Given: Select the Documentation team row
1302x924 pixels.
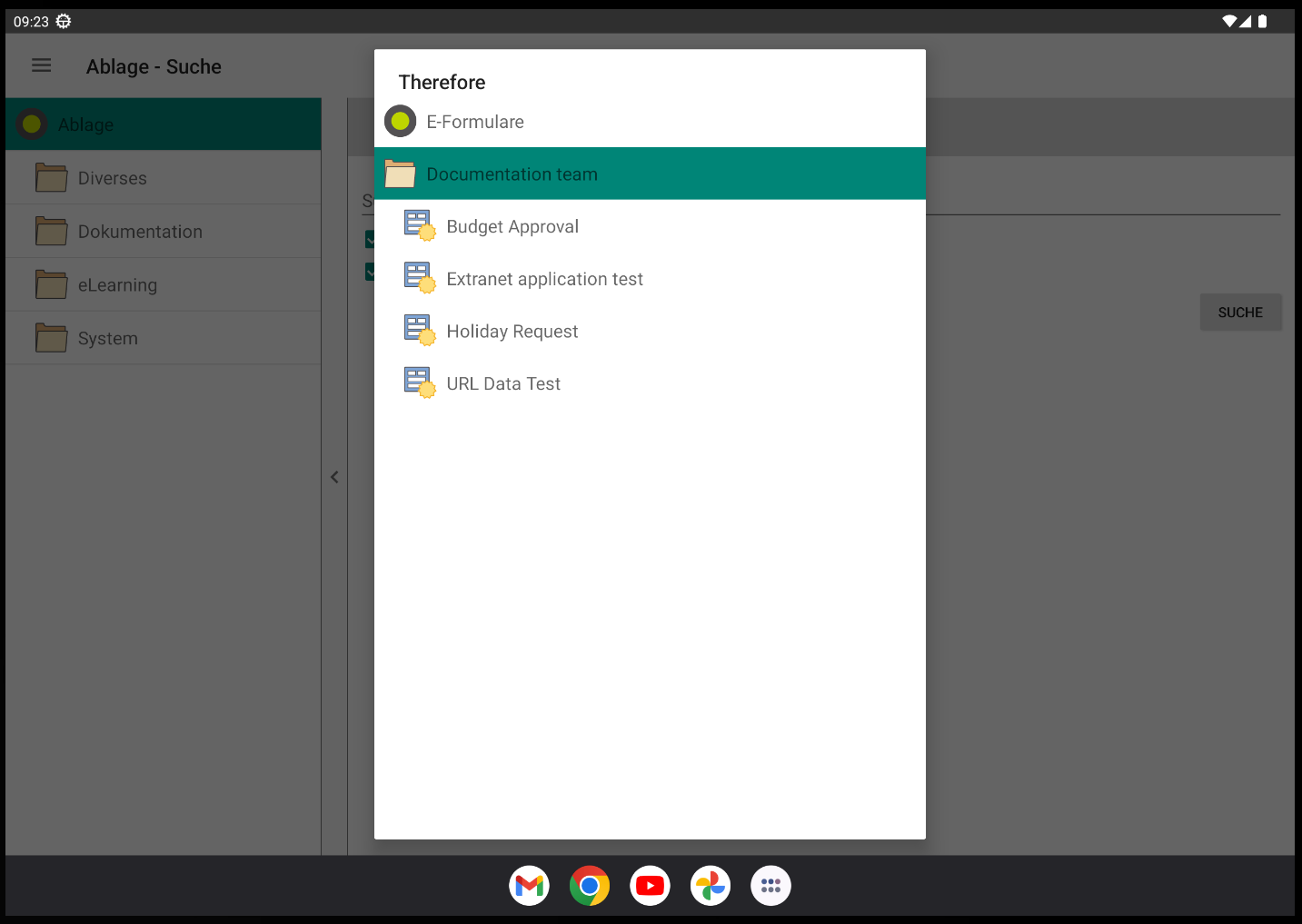Looking at the screenshot, I should click(x=650, y=174).
